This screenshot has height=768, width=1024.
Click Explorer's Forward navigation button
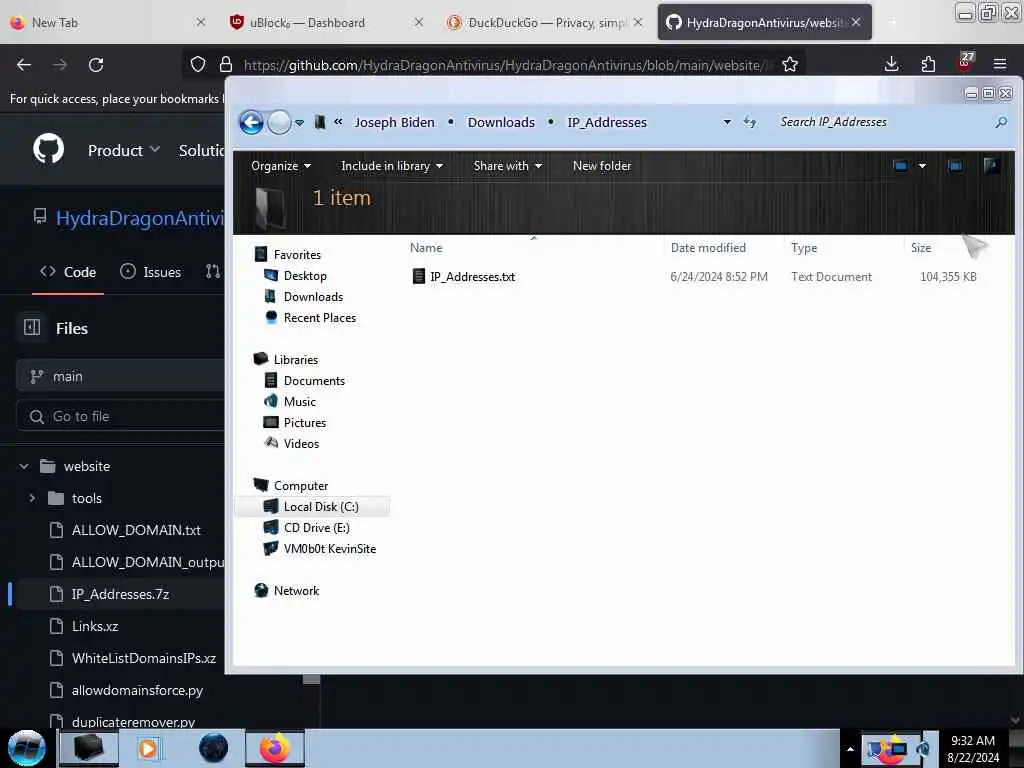(280, 122)
